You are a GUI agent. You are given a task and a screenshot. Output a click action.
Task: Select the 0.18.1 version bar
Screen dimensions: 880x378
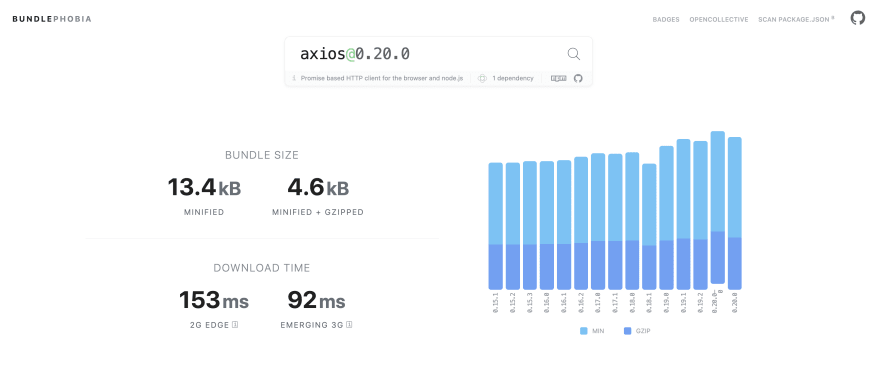[x=649, y=227]
